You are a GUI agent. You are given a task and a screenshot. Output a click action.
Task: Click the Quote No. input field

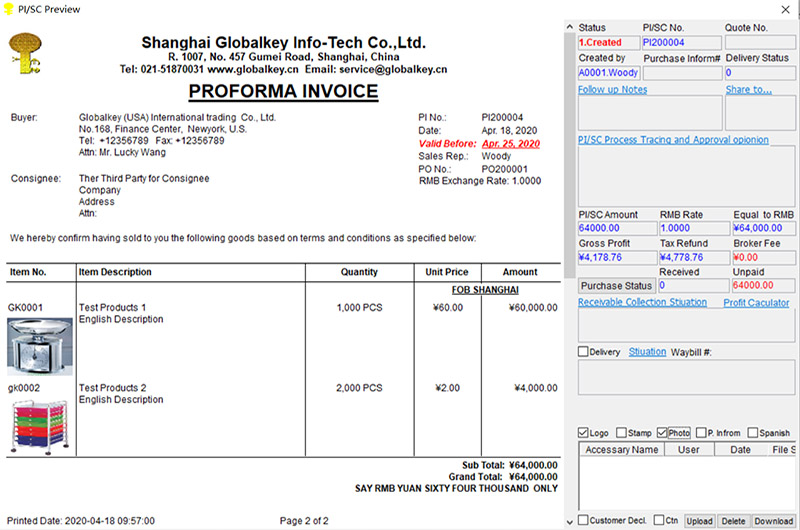(x=760, y=43)
